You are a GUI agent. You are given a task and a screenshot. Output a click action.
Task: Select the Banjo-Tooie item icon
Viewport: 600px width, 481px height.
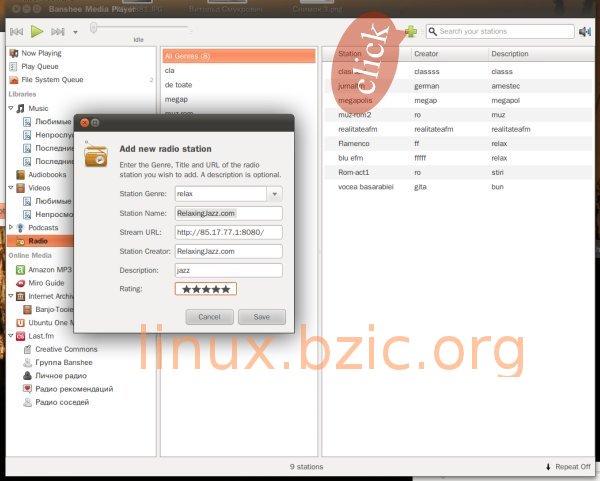click(28, 310)
